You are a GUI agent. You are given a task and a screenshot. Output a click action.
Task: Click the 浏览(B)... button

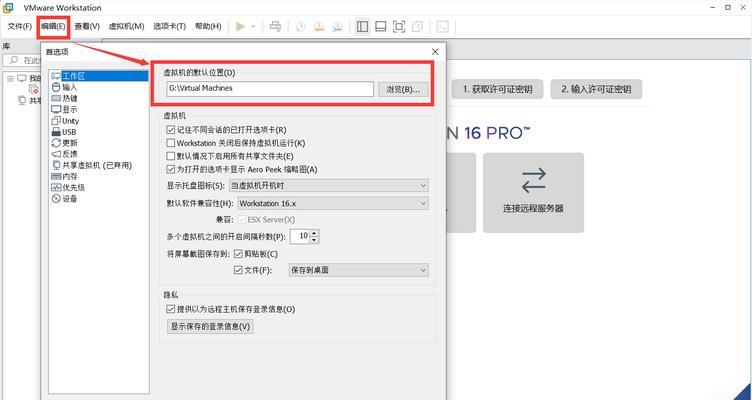click(403, 89)
